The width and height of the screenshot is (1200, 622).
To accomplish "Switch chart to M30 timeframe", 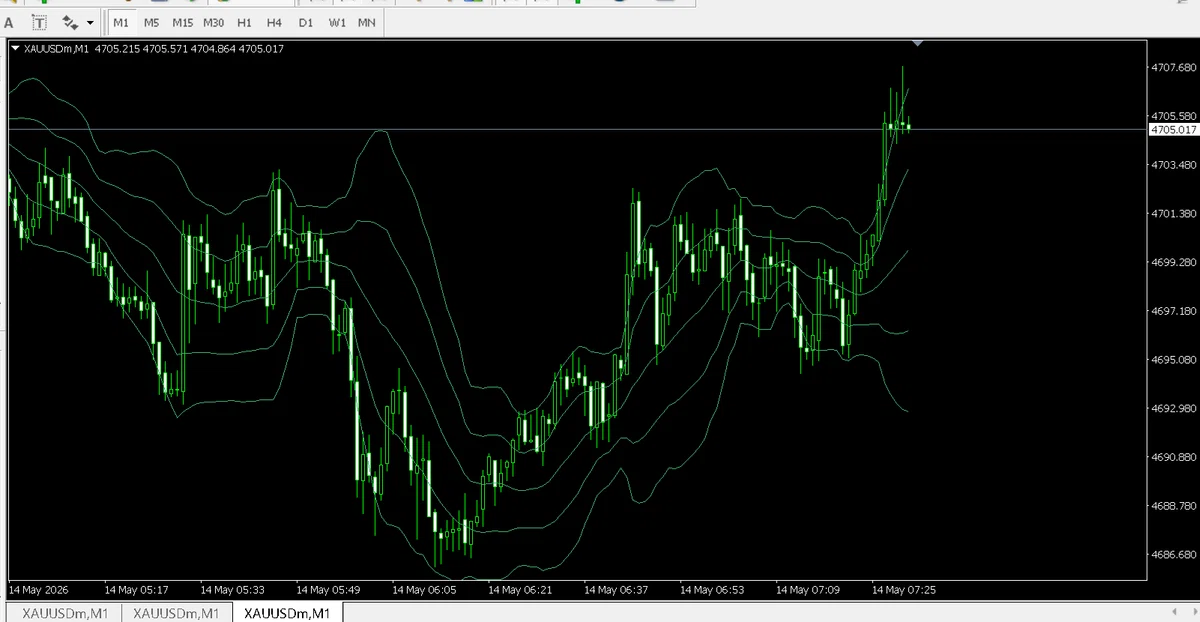I will [213, 22].
